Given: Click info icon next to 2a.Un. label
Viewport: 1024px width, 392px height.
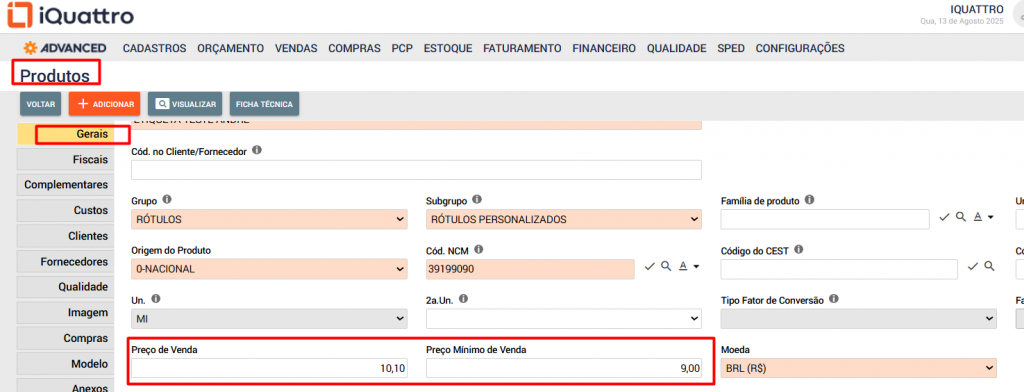Looking at the screenshot, I should coord(463,299).
